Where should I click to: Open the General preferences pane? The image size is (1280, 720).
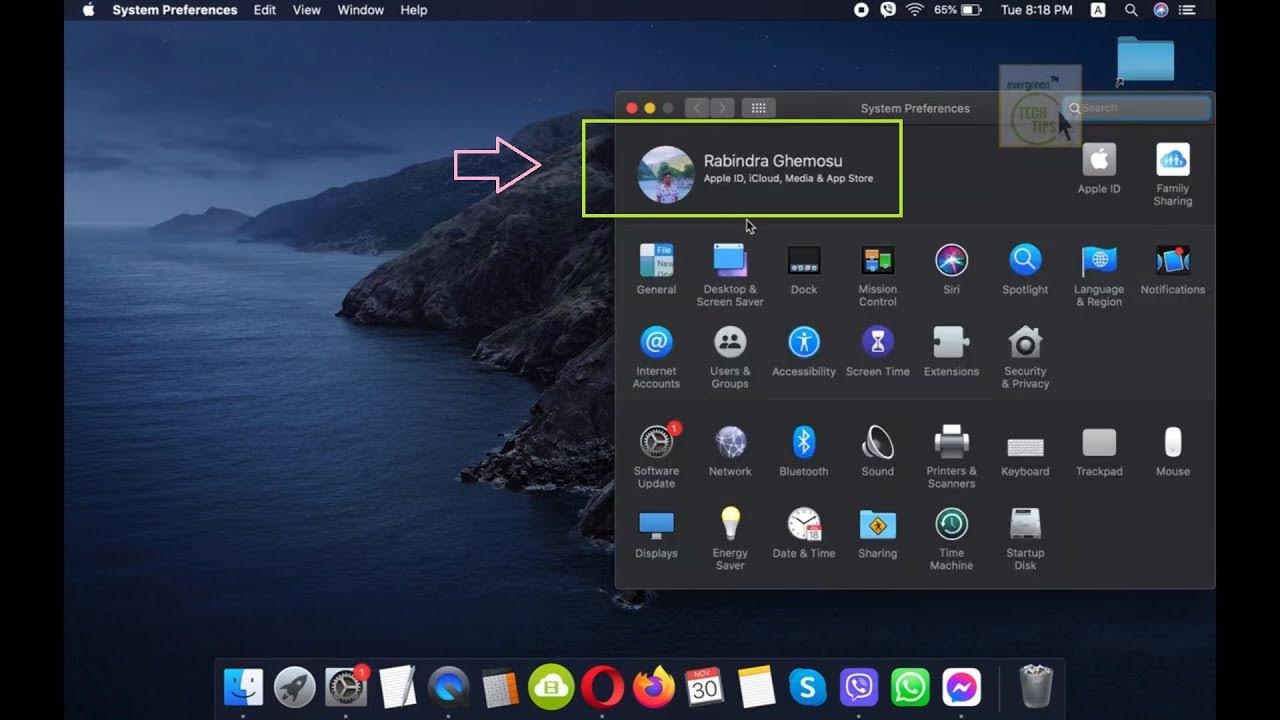(x=656, y=269)
